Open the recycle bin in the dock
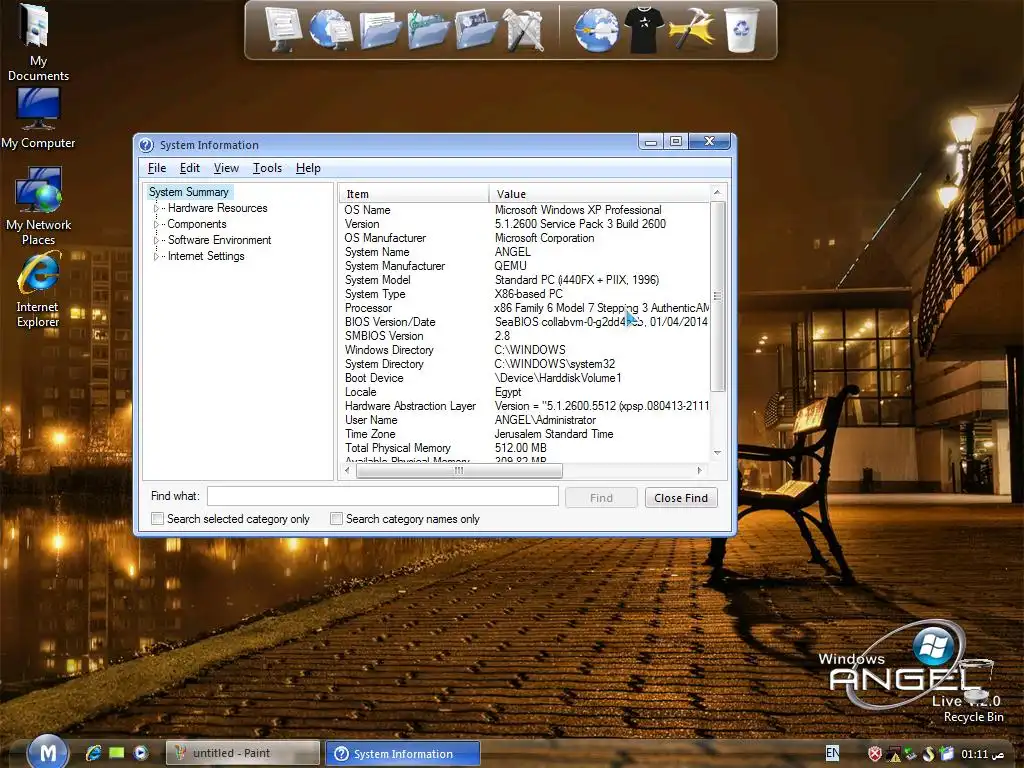 (741, 30)
